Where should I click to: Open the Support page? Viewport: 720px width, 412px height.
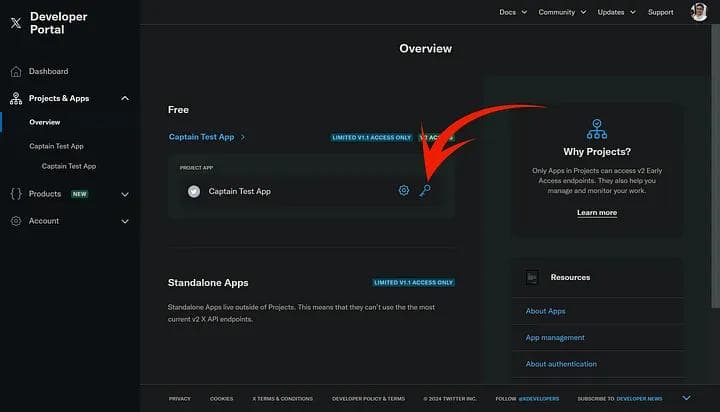tap(660, 12)
